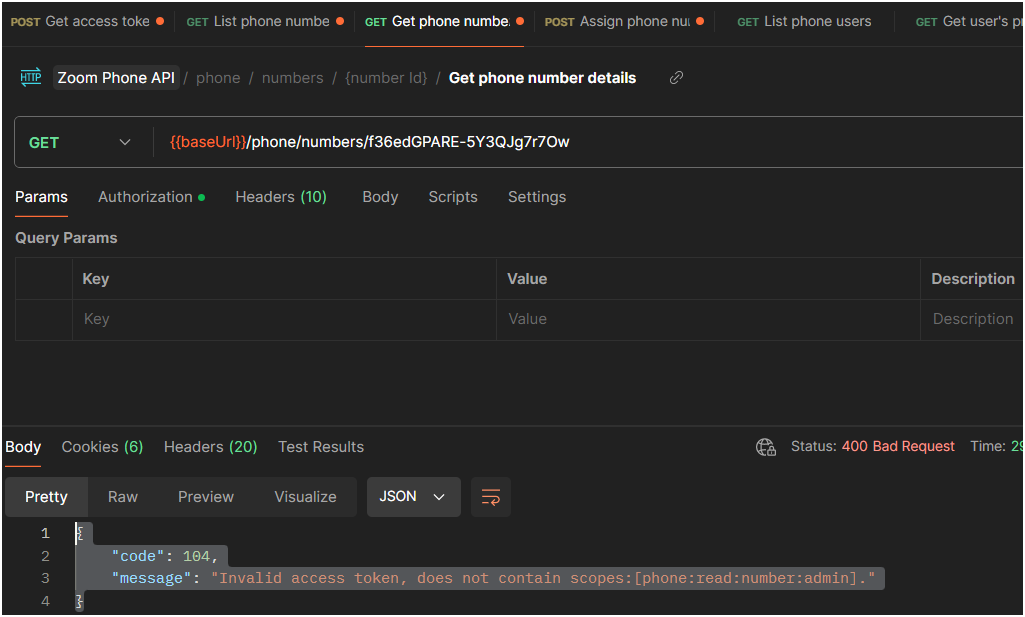
Task: Click the Value column header
Action: click(527, 279)
